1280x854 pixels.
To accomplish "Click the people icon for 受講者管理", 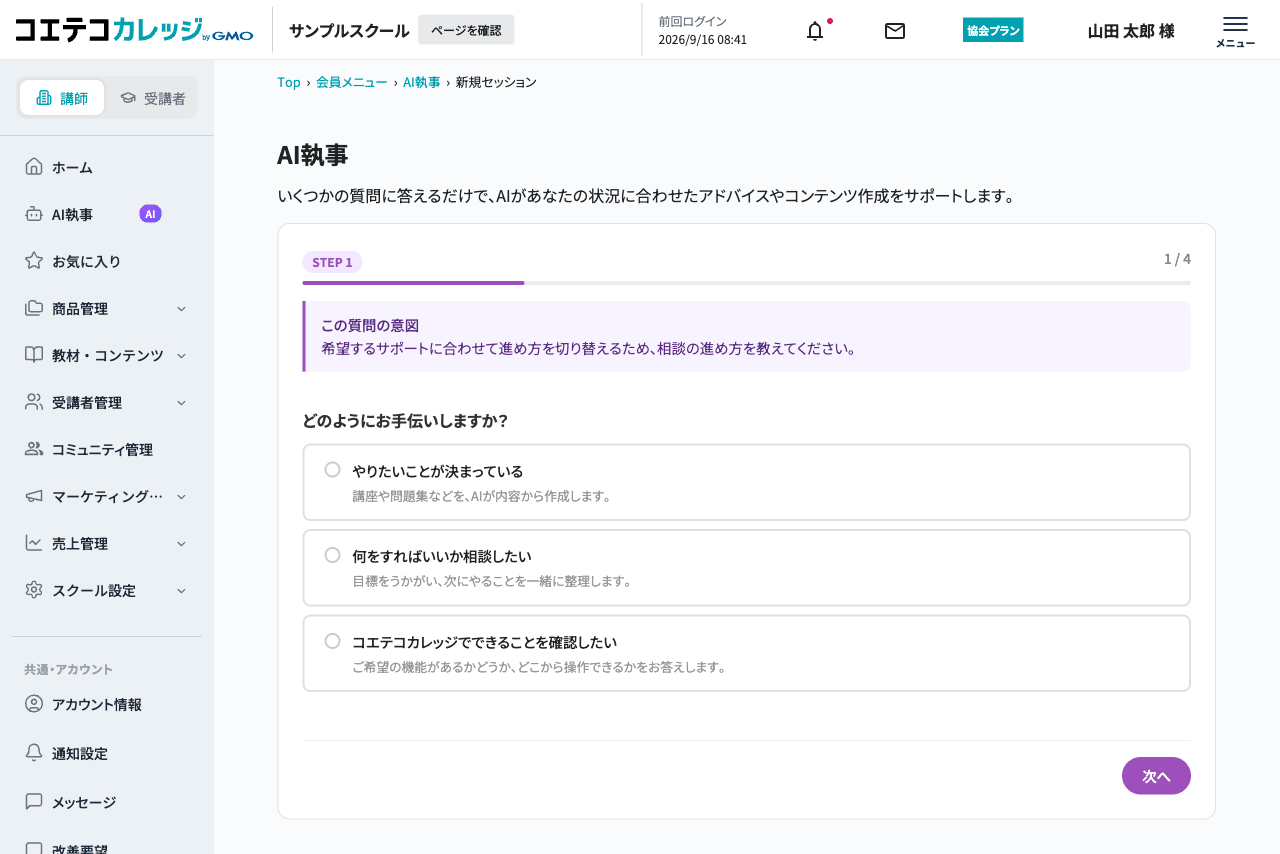I will click(34, 401).
